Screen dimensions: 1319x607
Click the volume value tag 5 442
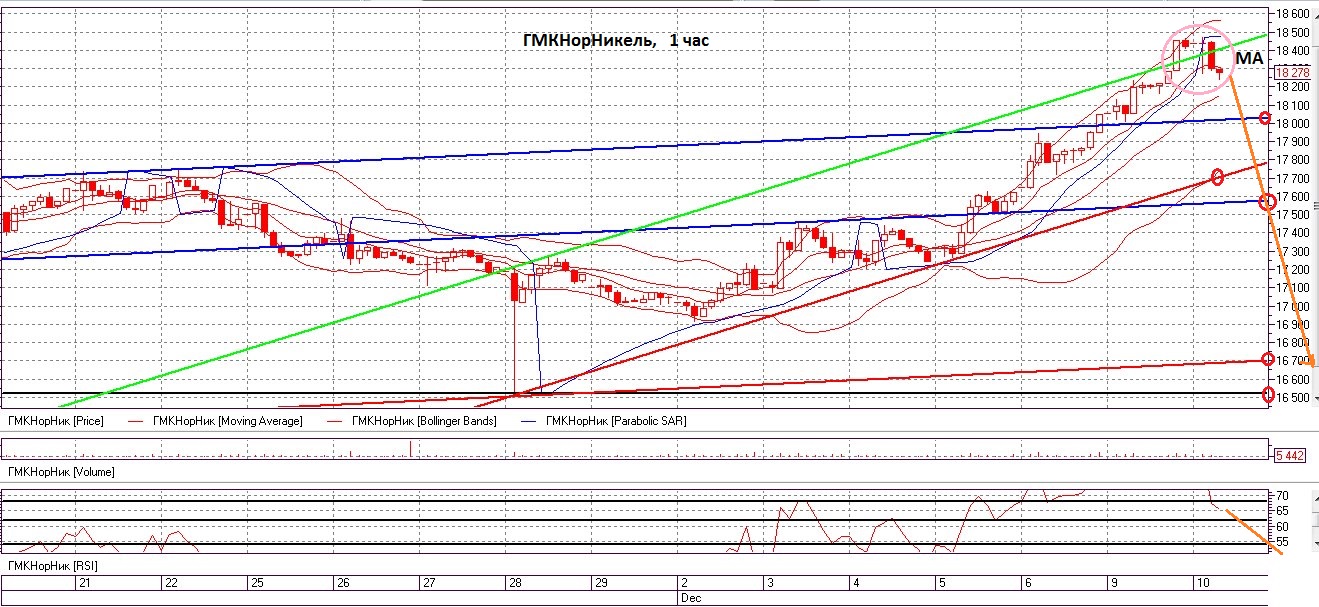[1290, 456]
